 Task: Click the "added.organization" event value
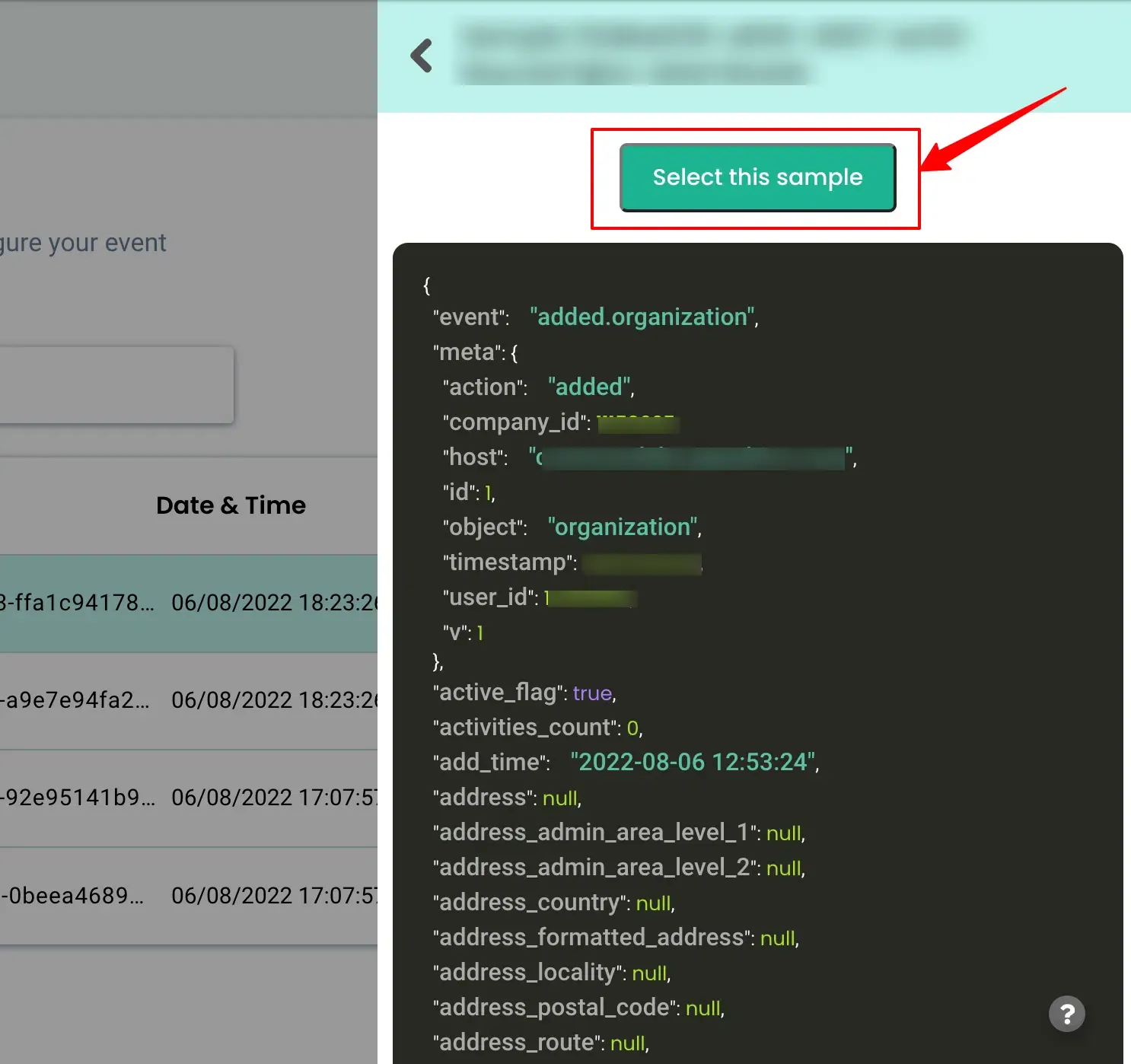click(644, 317)
